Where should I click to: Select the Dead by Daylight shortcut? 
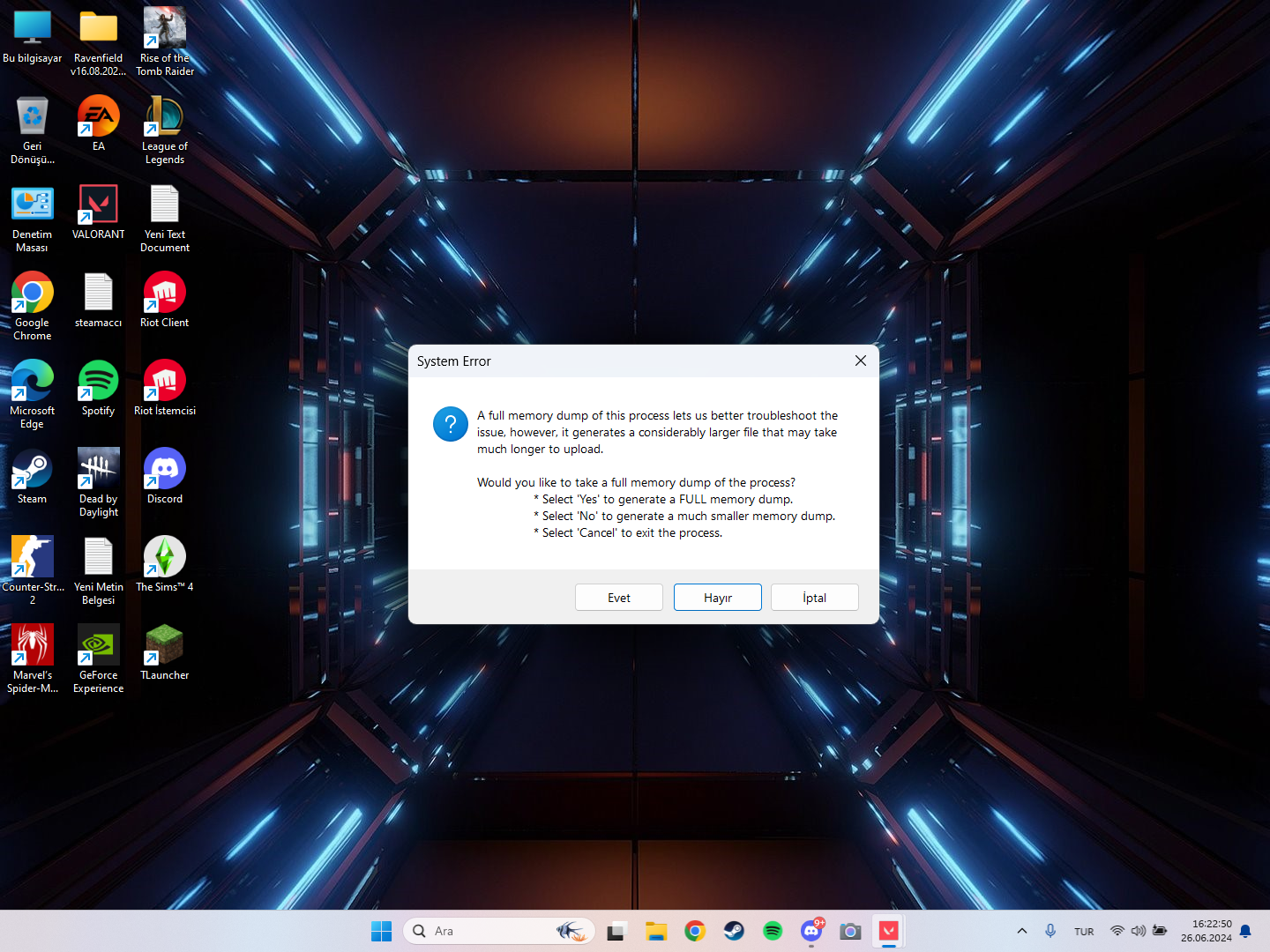(x=99, y=482)
